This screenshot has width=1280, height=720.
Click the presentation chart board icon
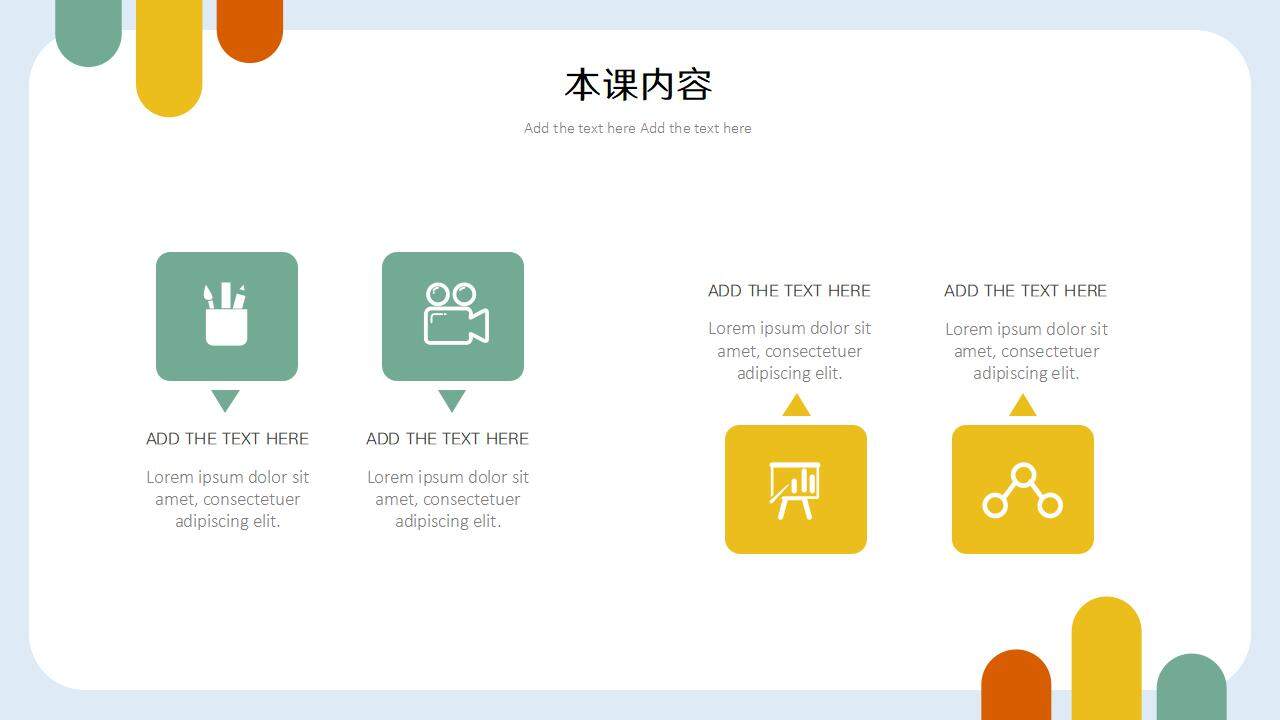point(795,490)
